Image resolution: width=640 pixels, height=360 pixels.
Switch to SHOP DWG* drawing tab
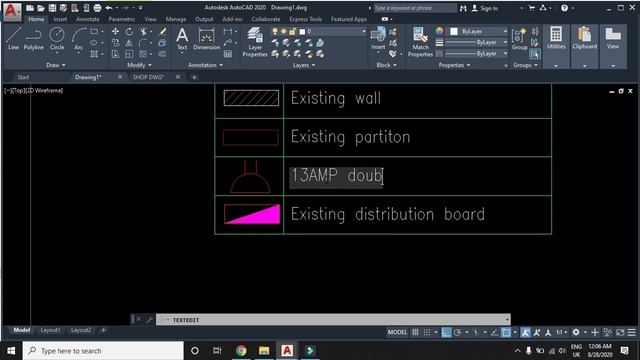click(x=148, y=77)
